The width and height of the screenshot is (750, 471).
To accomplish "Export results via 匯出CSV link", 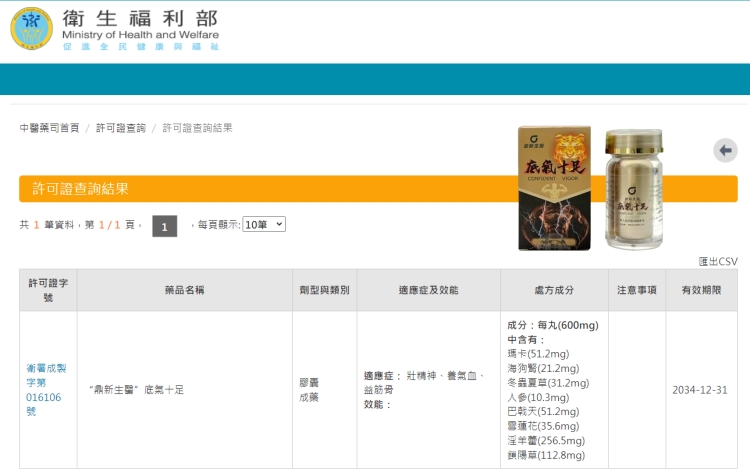I will tap(717, 261).
